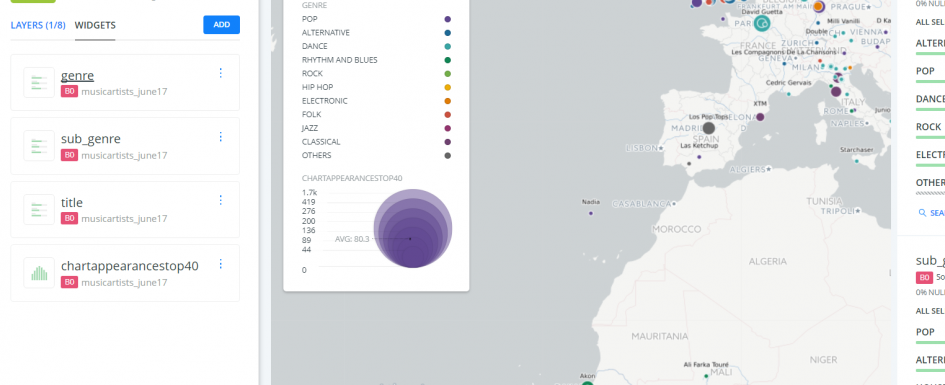This screenshot has width=945, height=385.
Task: Click the CHARTAPPEARANCESTOP40 legend heading
Action: click(352, 178)
